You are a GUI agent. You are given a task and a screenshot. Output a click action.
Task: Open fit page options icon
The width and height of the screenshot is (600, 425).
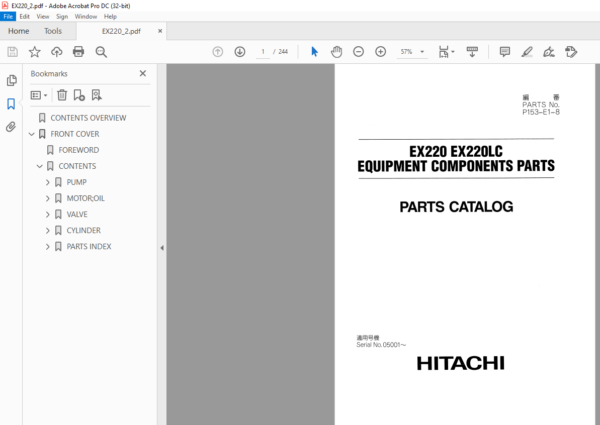tap(446, 52)
